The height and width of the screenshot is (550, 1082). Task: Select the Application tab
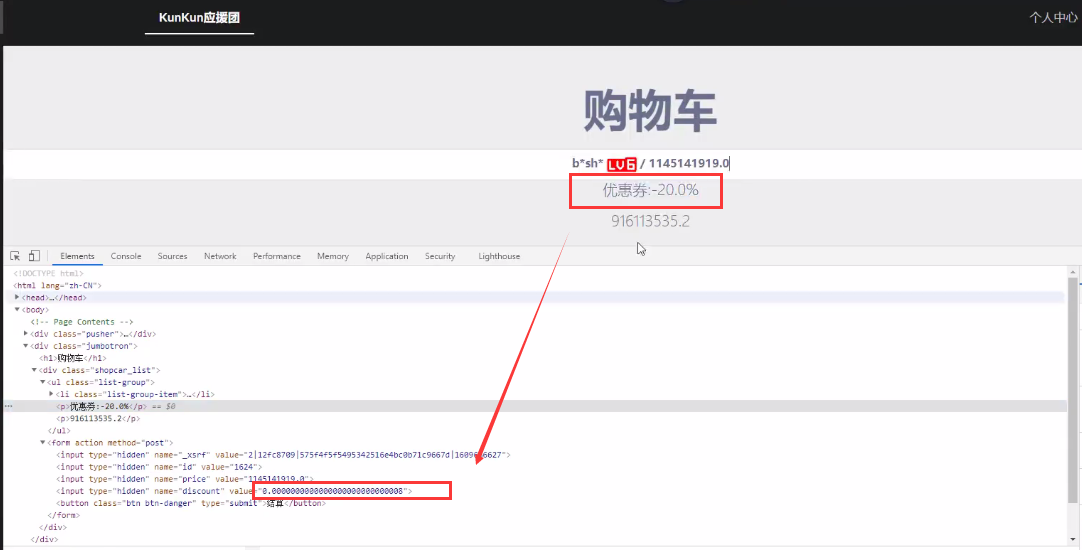coord(386,256)
